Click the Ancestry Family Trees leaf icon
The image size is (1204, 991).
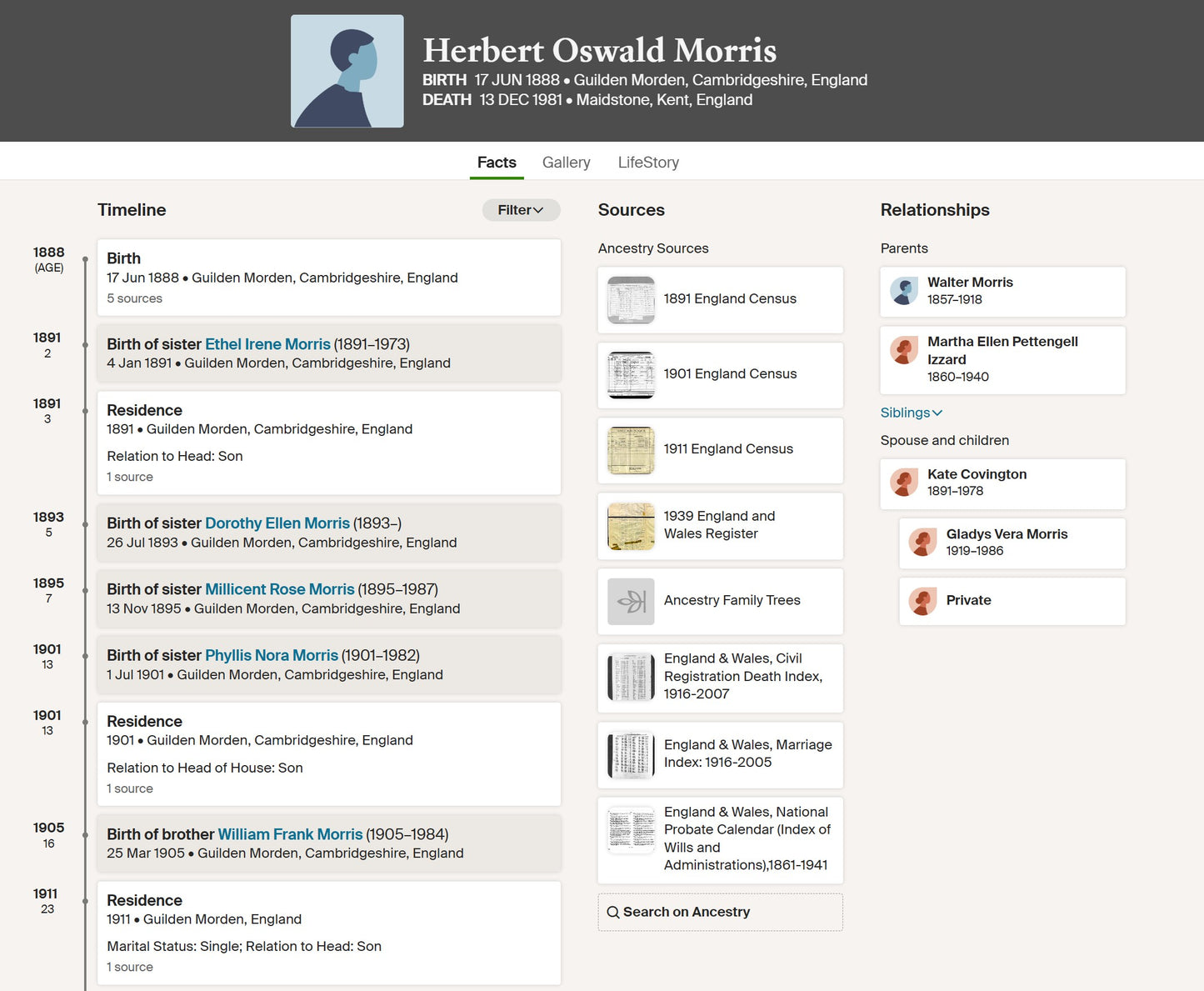point(631,602)
